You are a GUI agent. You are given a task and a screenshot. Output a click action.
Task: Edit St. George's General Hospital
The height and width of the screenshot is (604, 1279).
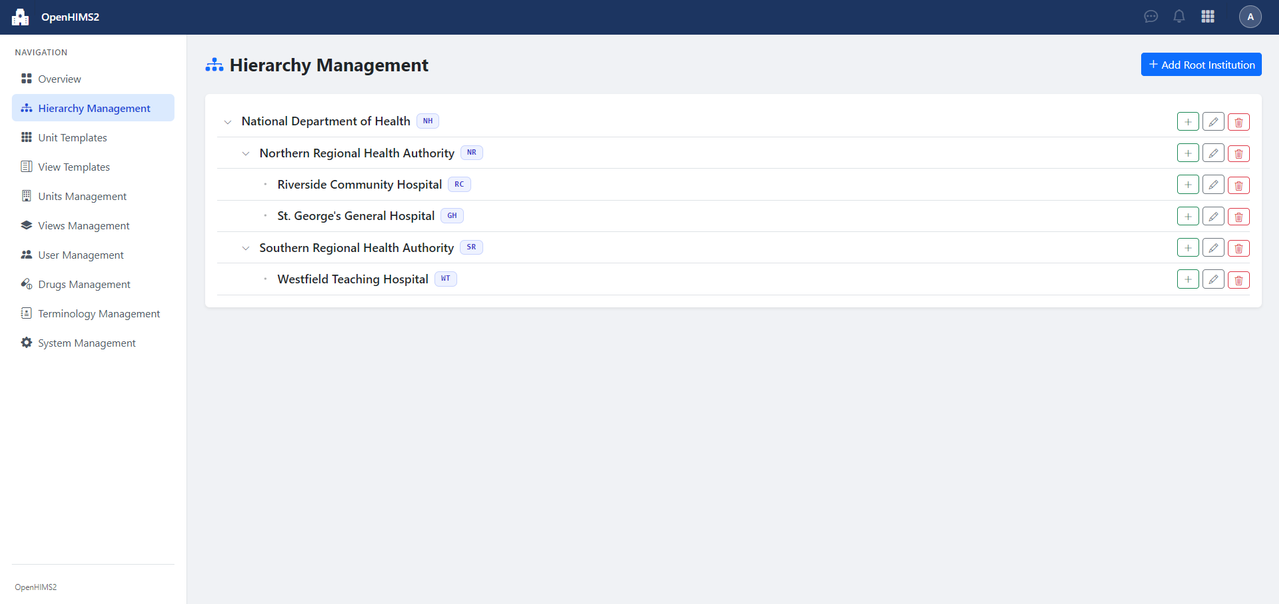coord(1213,216)
